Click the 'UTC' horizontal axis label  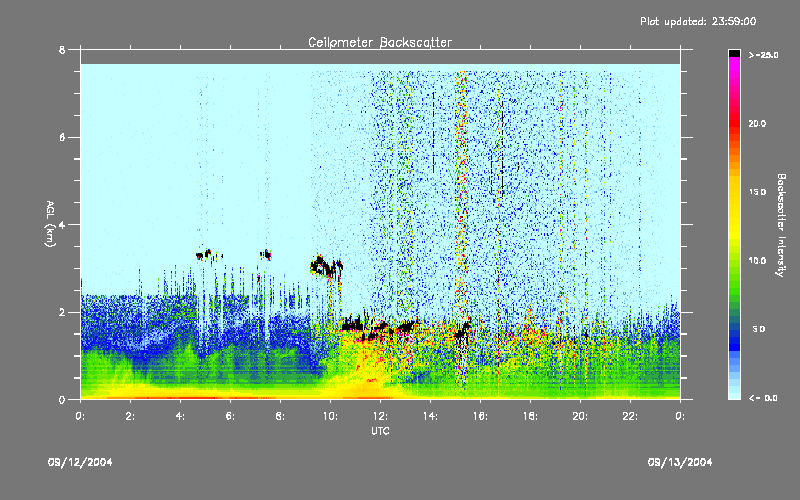380,431
